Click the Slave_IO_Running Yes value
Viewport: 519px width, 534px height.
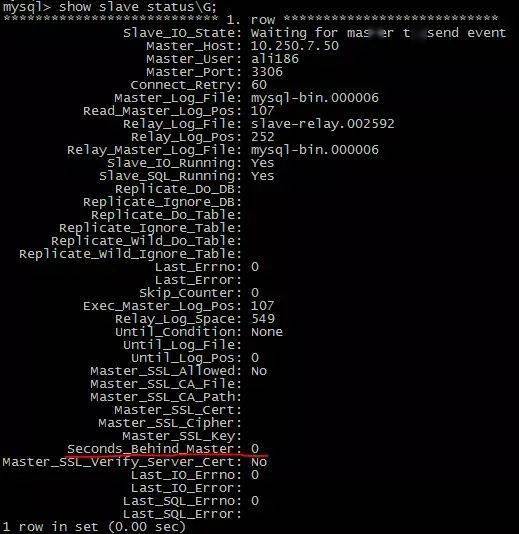coord(263,163)
